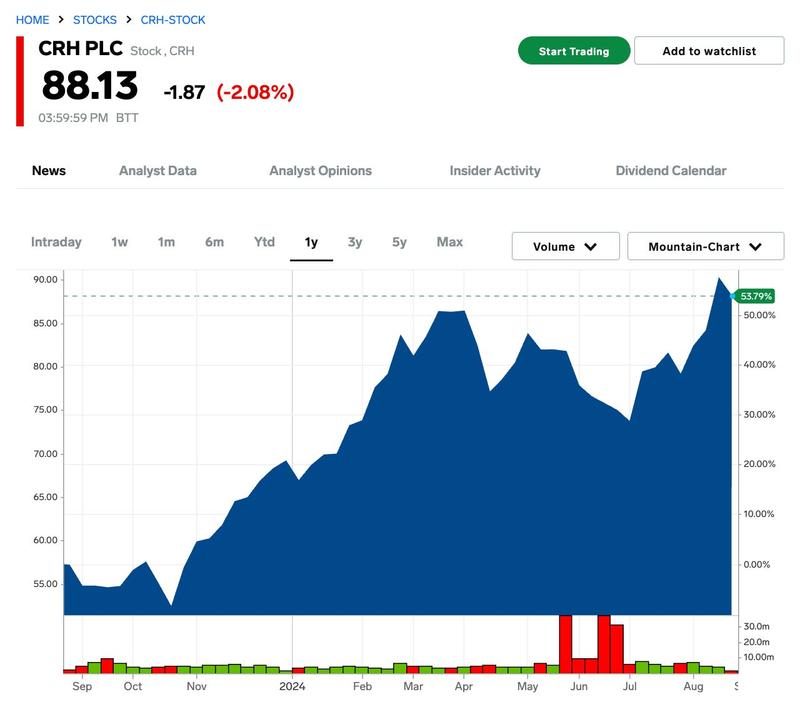Click the 03:59:59 PM timestamp

73,118
